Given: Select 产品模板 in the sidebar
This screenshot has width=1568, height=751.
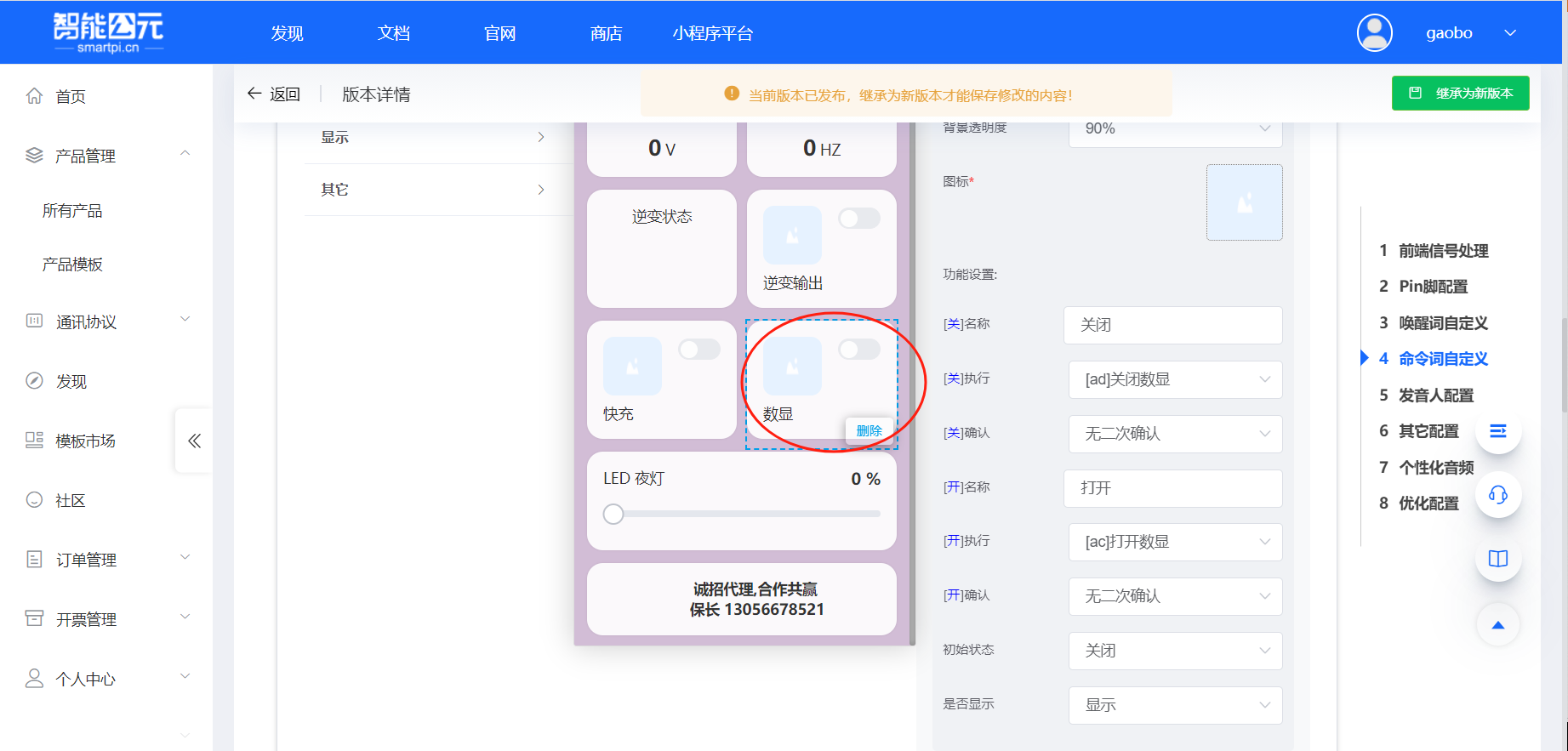Looking at the screenshot, I should (x=72, y=265).
